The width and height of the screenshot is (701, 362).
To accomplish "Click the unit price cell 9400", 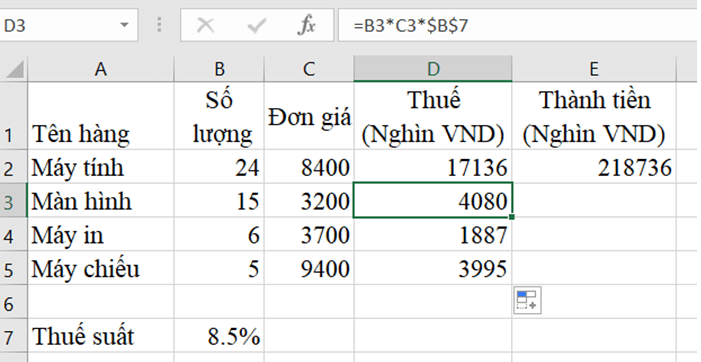I will [x=309, y=268].
